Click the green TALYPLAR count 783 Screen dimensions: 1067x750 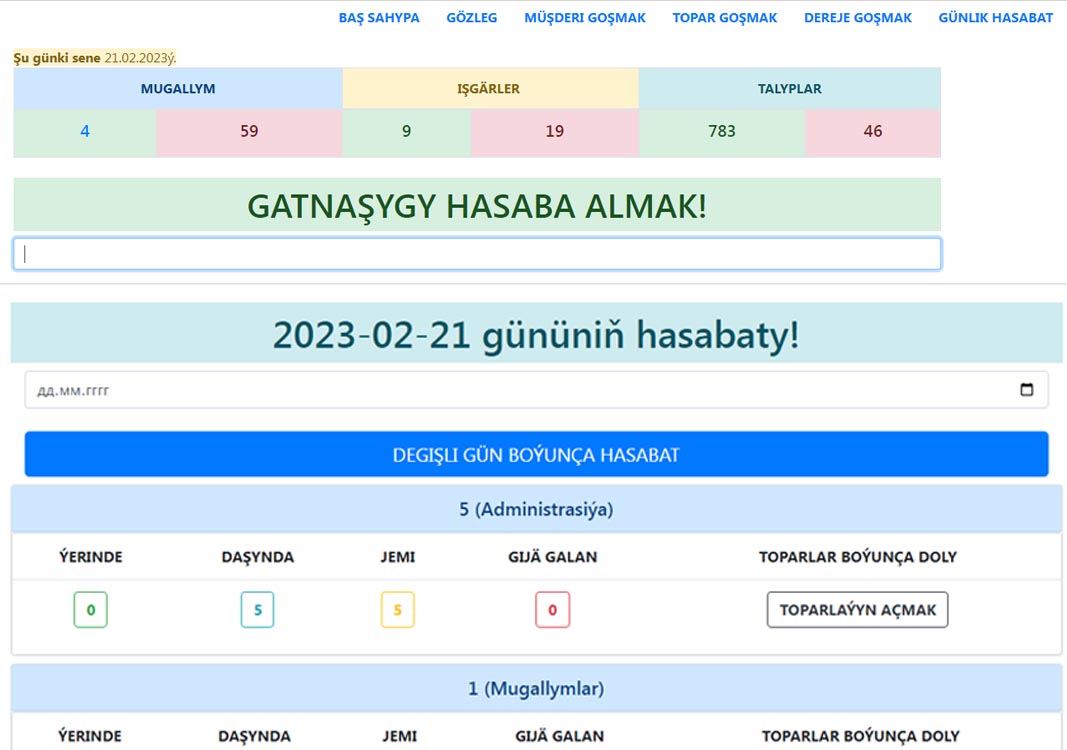point(722,131)
